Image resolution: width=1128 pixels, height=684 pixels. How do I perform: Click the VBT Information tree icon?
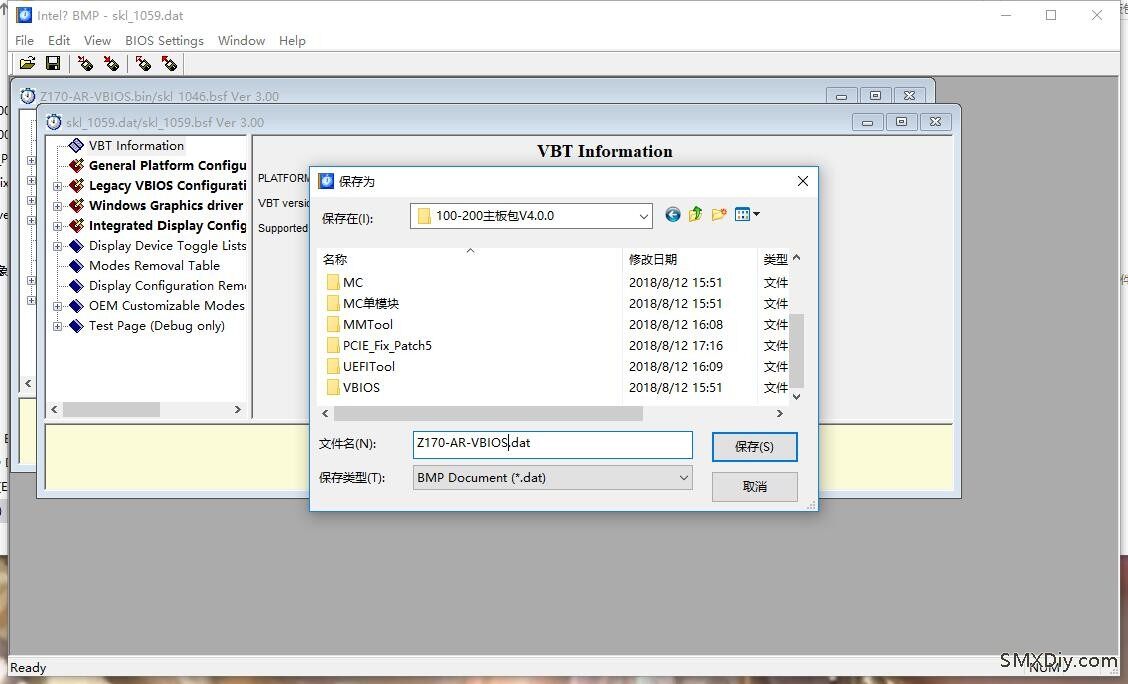coord(76,145)
